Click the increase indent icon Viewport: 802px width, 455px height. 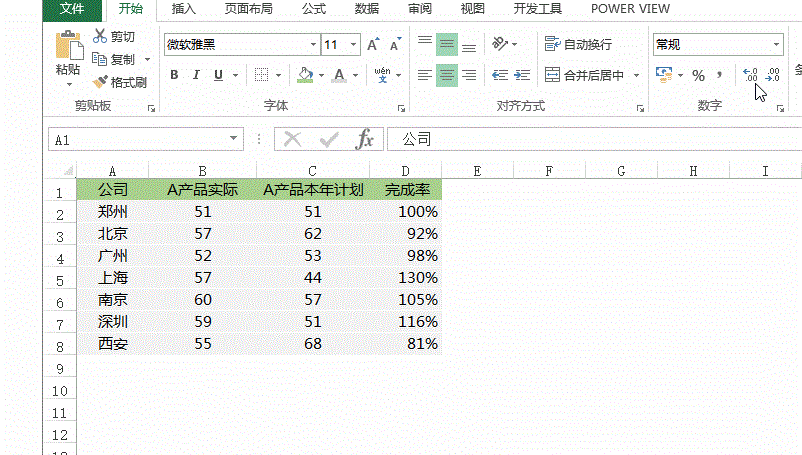521,75
